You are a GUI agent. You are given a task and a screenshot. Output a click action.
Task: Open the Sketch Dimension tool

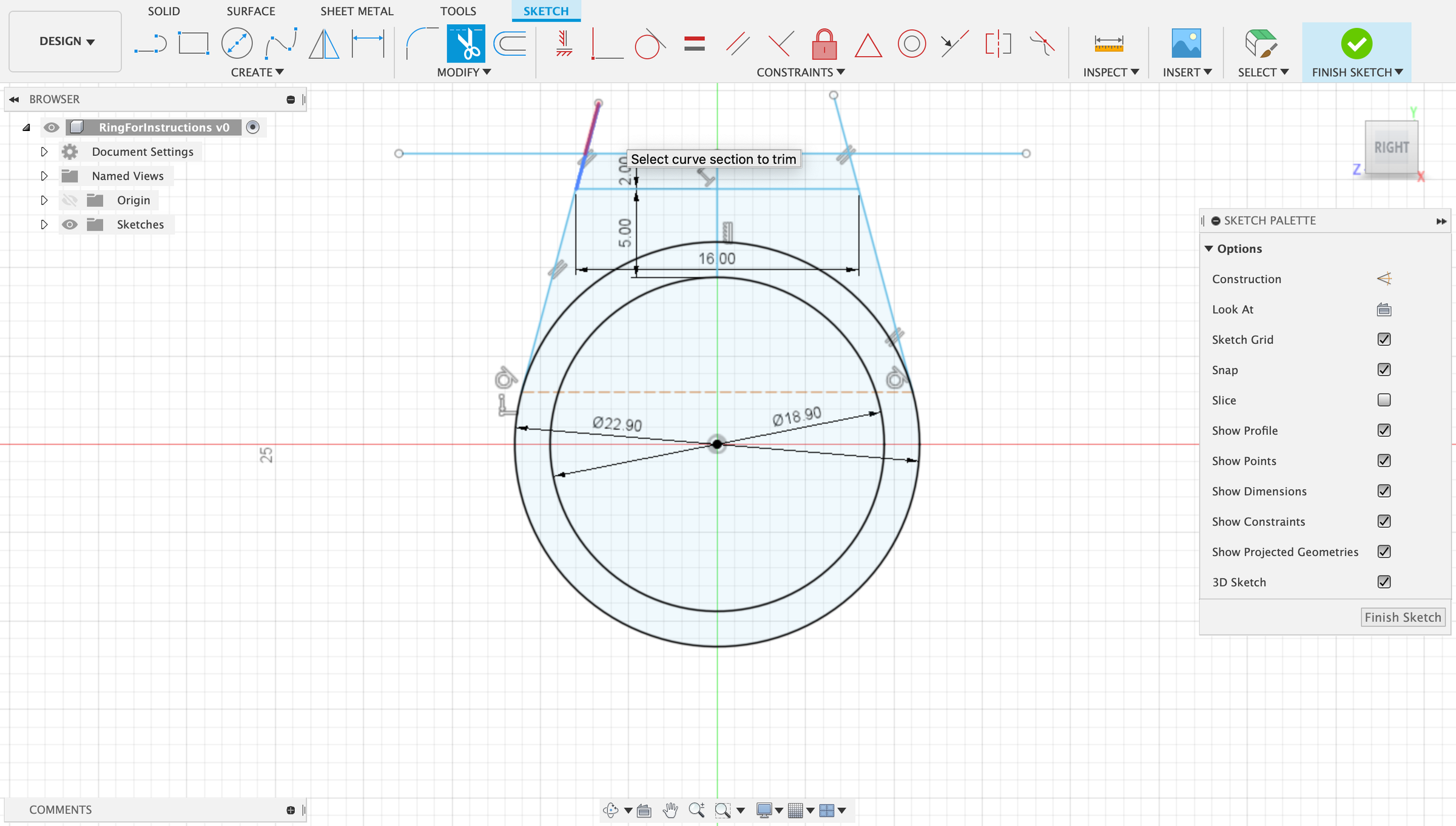(x=368, y=44)
